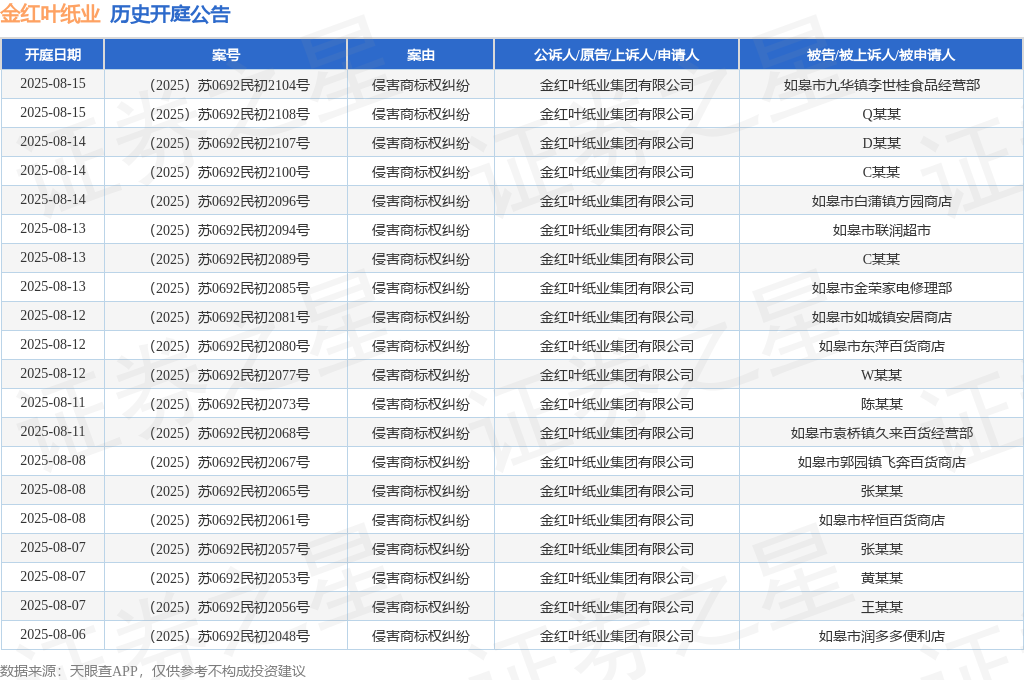Viewport: 1024px width, 680px height.
Task: Select defendant 黄某某
Action: [882, 578]
